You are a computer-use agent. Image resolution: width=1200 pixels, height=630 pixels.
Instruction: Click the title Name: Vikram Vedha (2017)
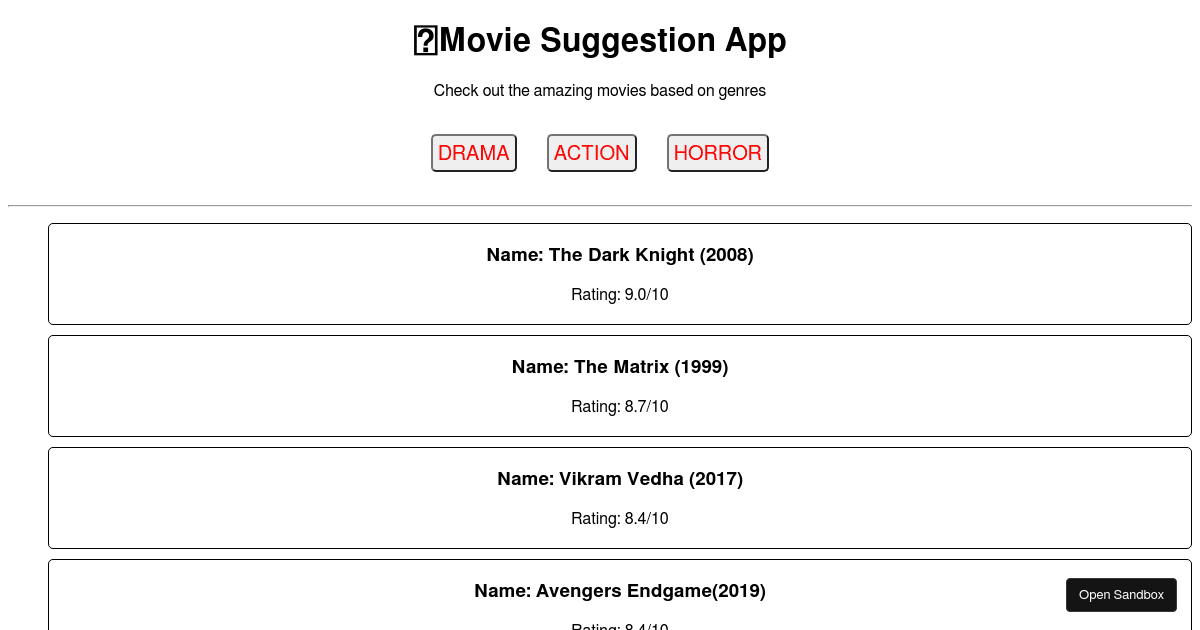click(620, 479)
